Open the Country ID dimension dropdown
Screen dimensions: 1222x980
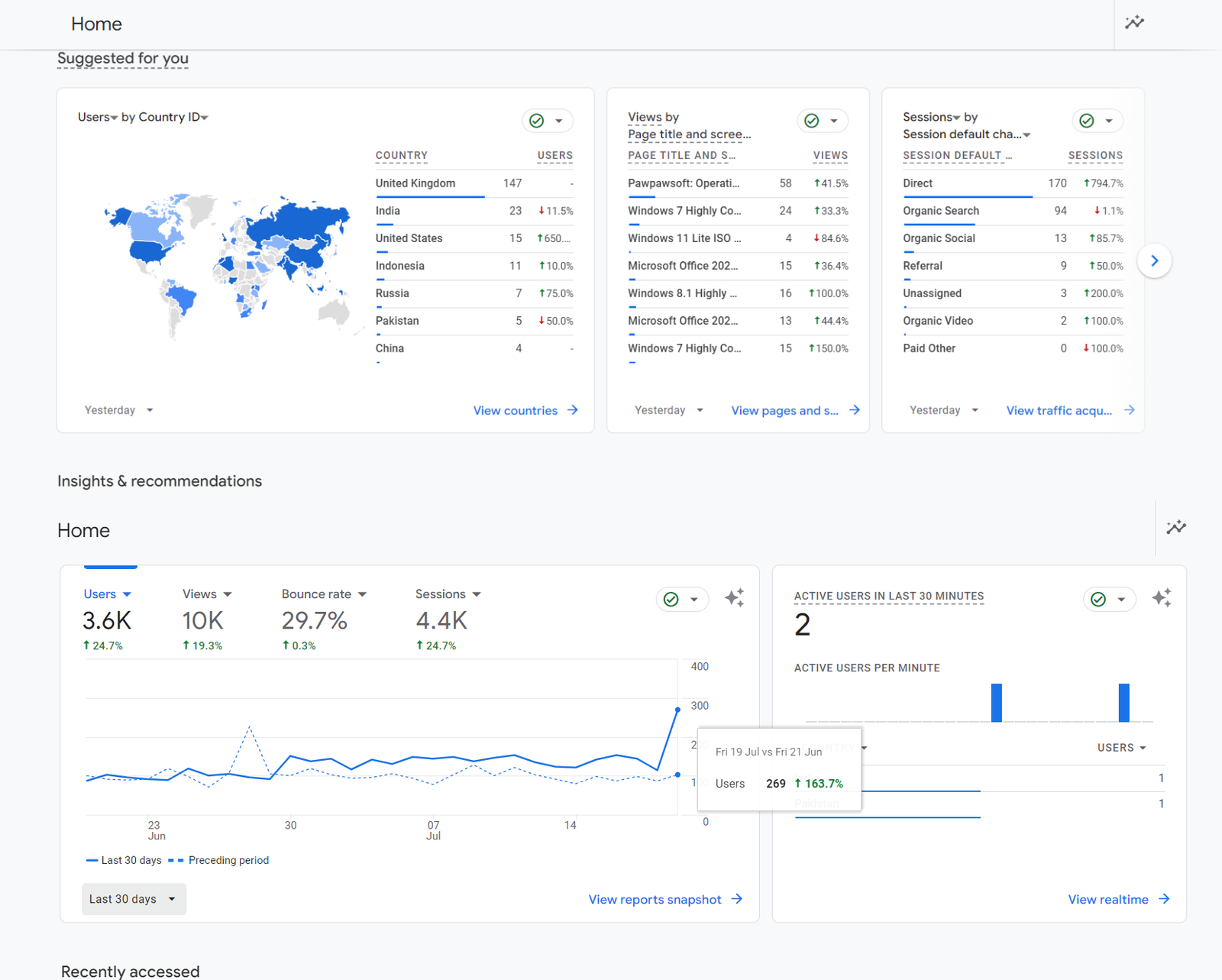point(173,117)
